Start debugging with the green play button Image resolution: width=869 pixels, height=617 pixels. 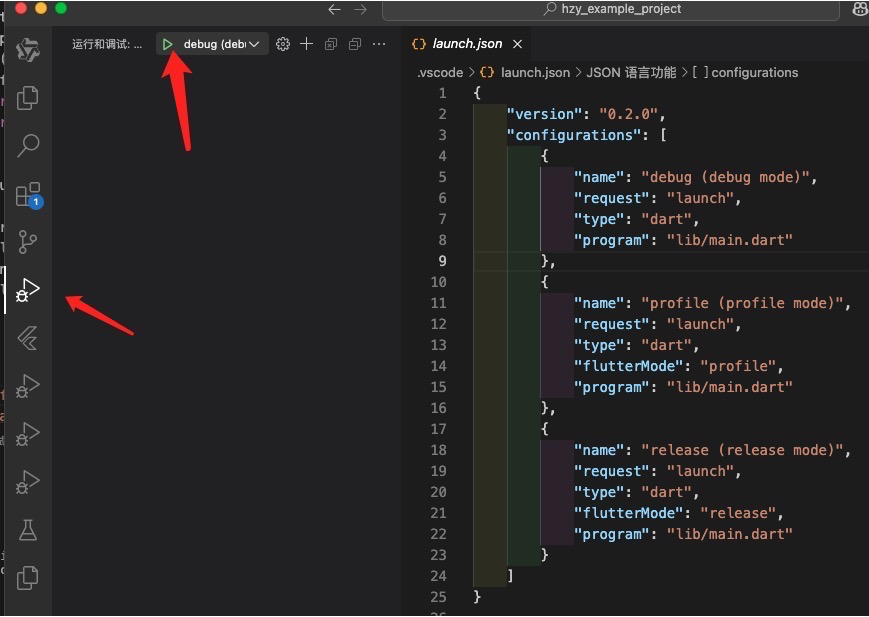tap(167, 44)
